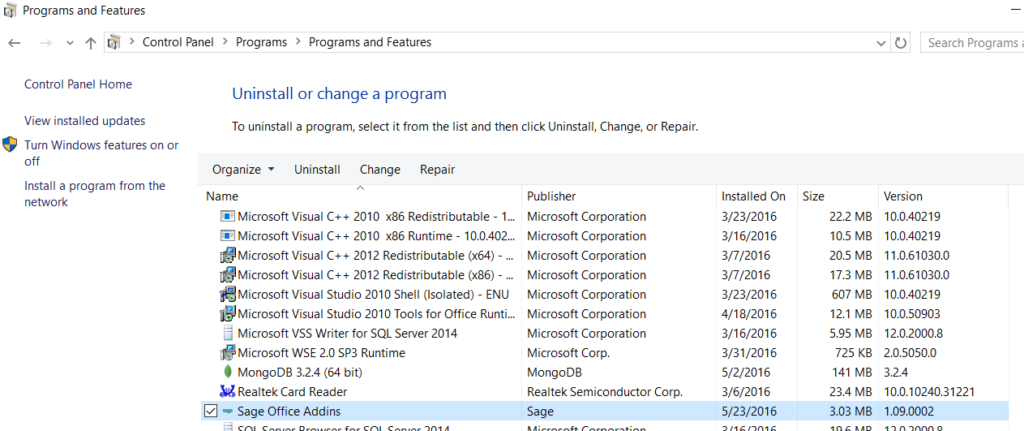Go to Control Panel Home
This screenshot has height=431, width=1024.
coord(78,85)
